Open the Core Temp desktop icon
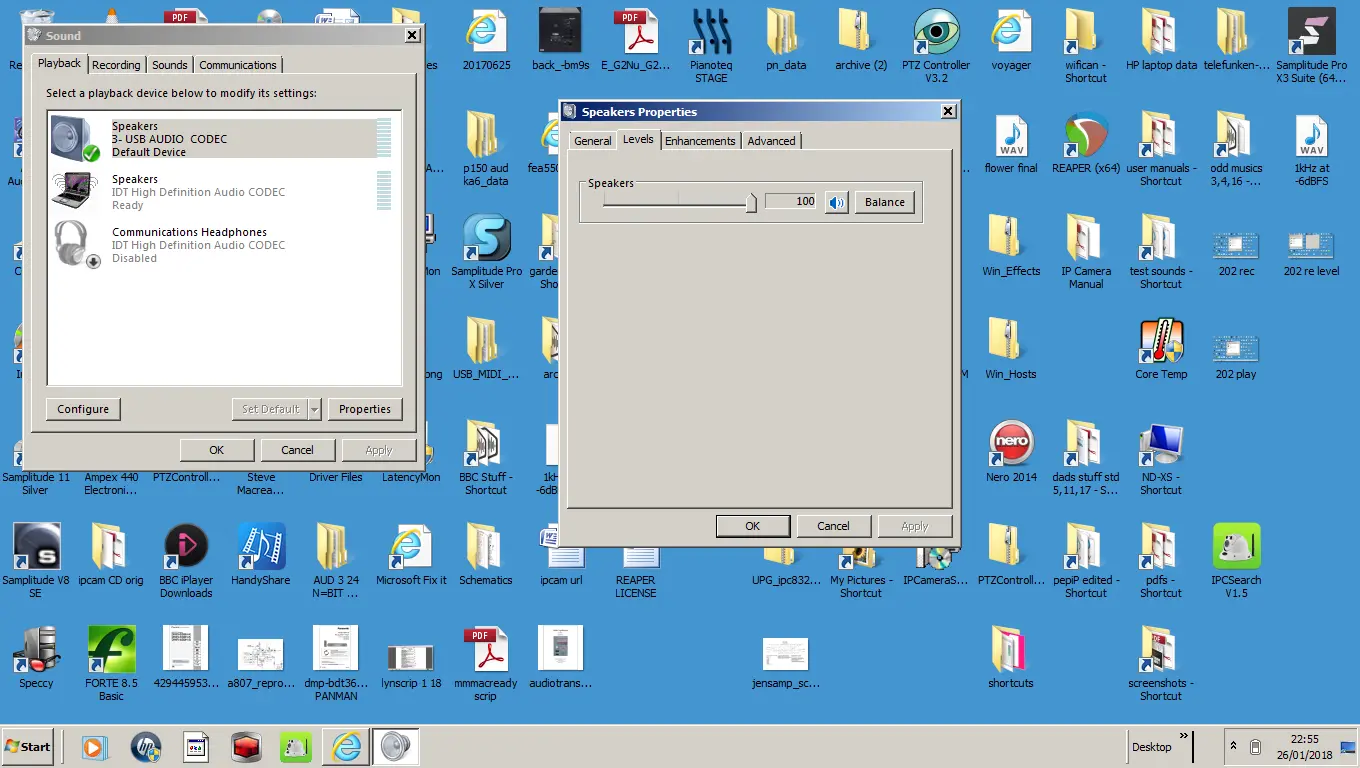Screen dimensions: 1360x768 click(x=1160, y=346)
